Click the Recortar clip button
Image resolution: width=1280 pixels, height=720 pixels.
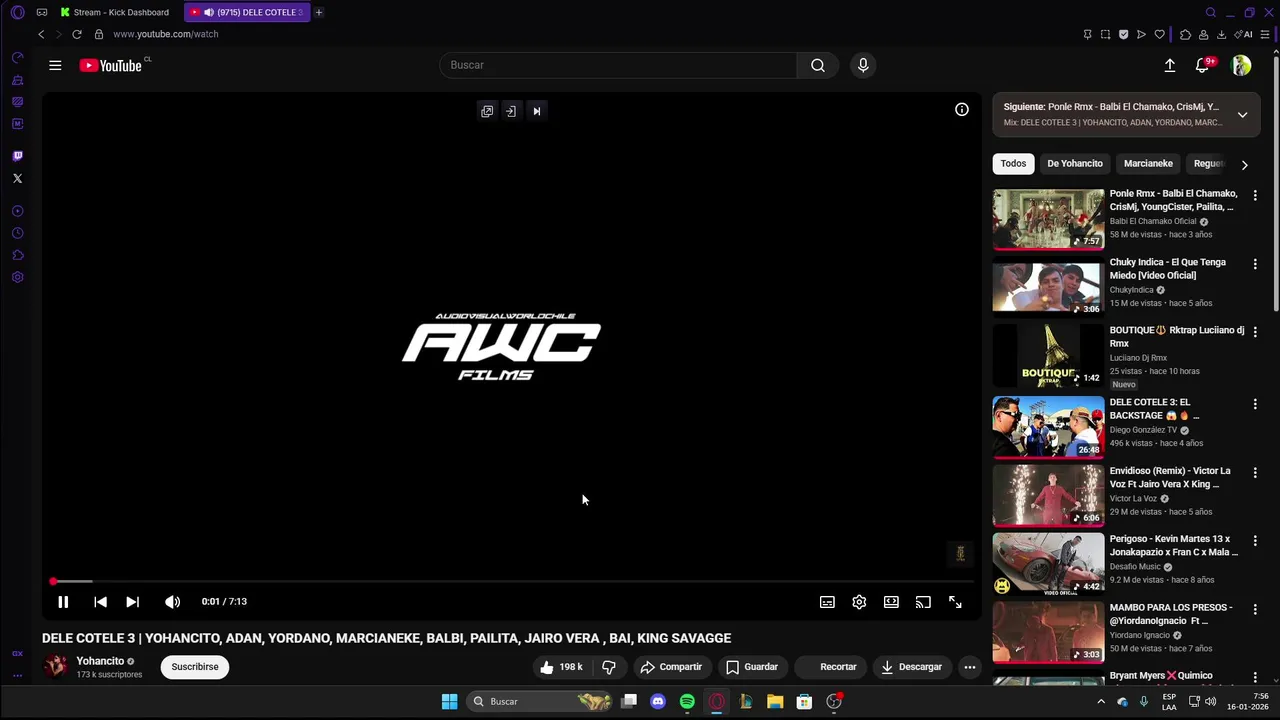point(829,667)
